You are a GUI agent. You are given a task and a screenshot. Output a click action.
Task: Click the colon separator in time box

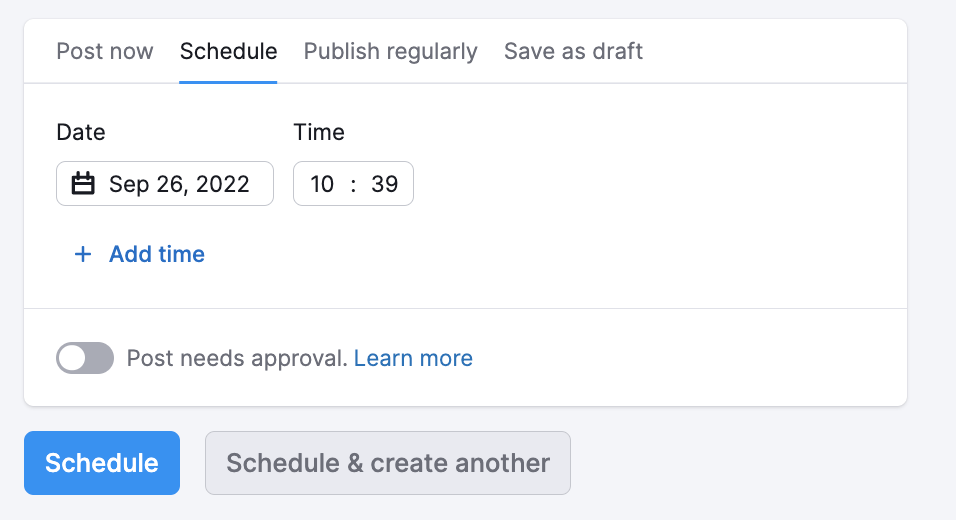(x=353, y=184)
